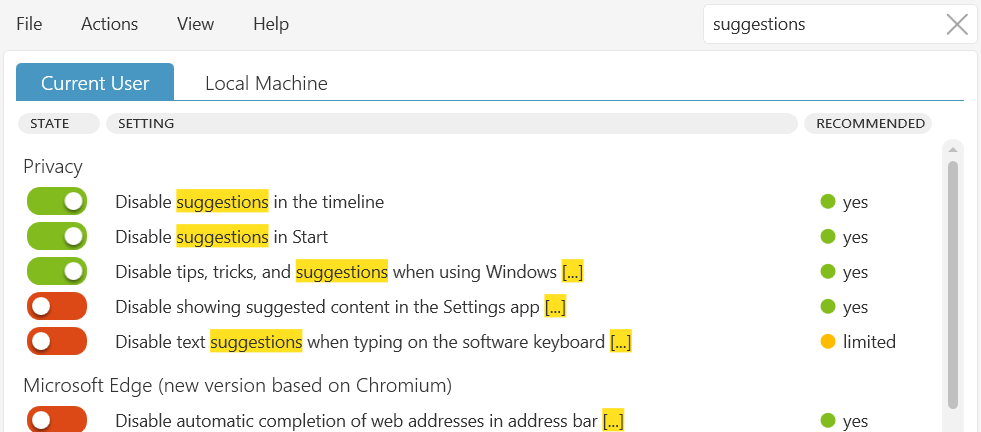981x432 pixels.
Task: Expand [...] on Settings app suggested content row
Action: tap(556, 307)
